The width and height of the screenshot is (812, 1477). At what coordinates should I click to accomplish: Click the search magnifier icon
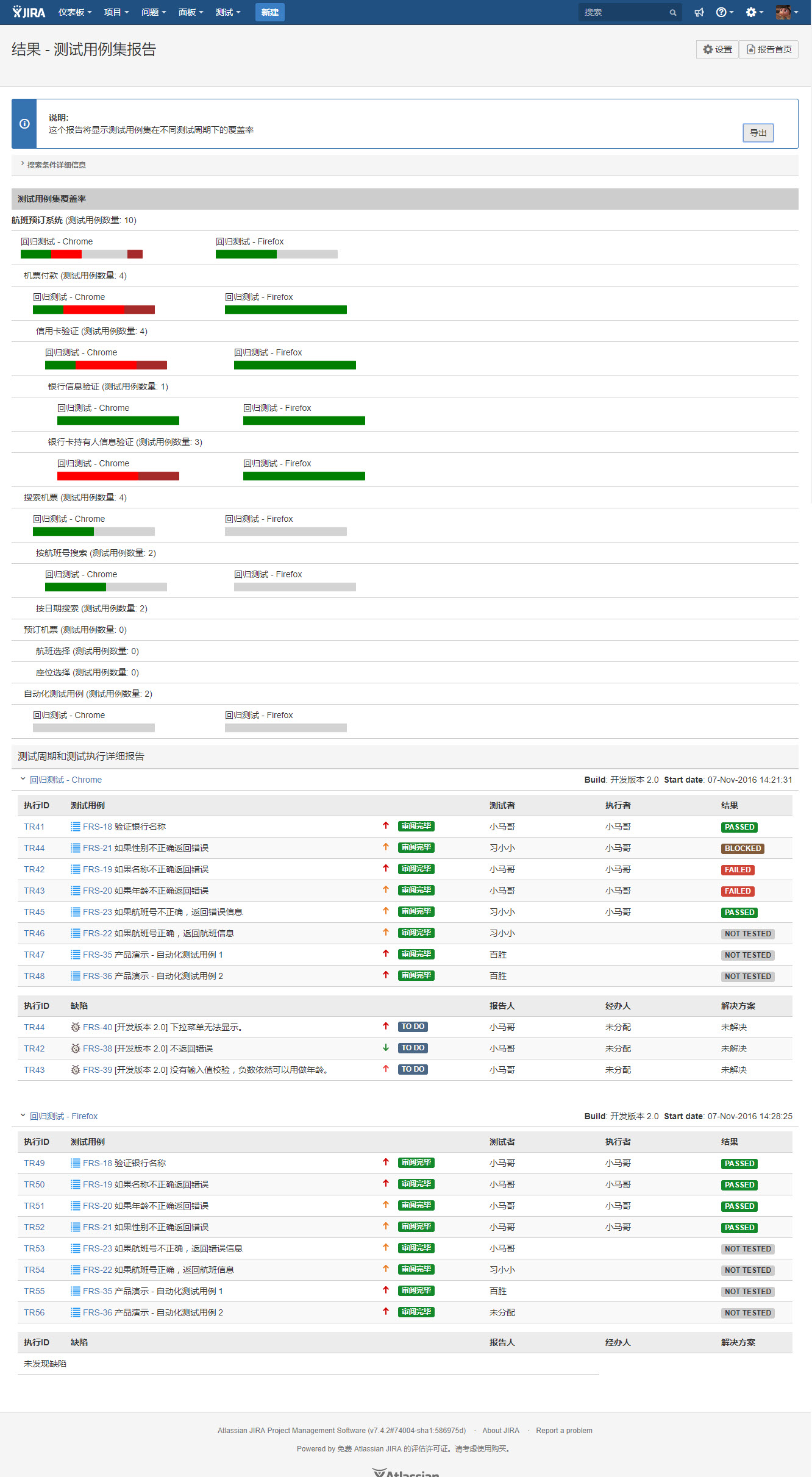[673, 12]
